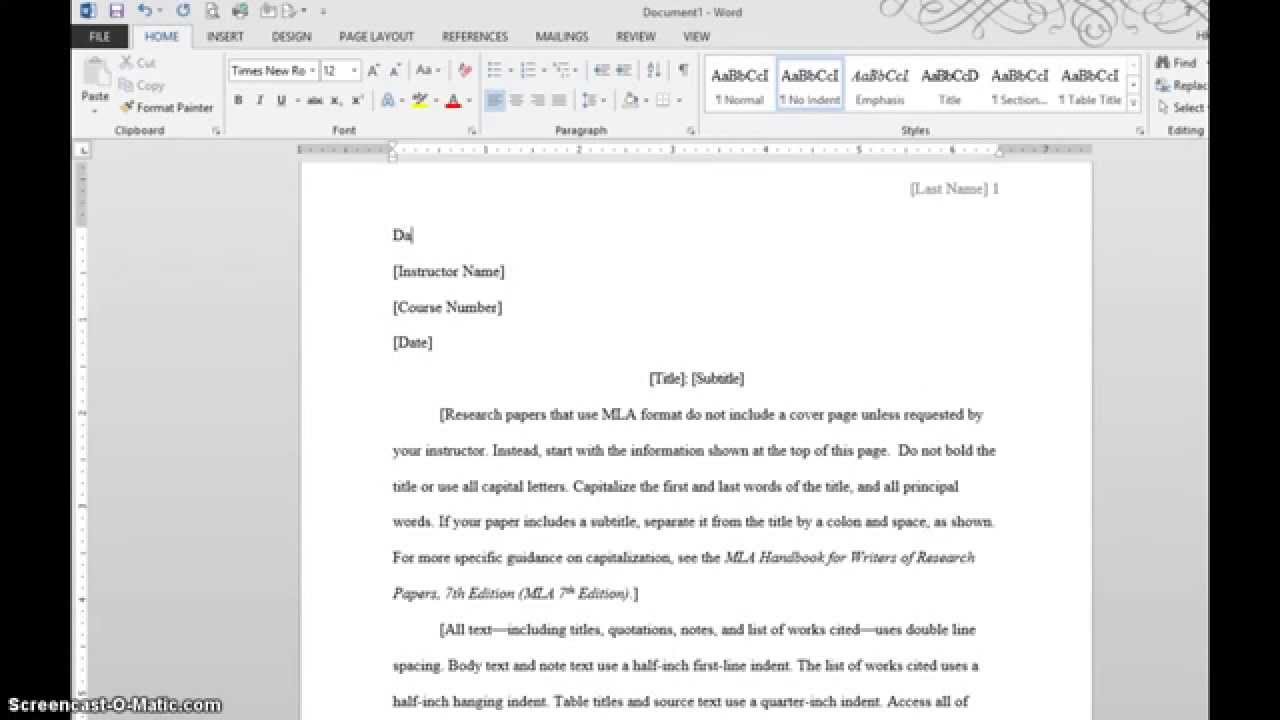This screenshot has height=720, width=1280.
Task: Apply the Title style
Action: coord(950,85)
